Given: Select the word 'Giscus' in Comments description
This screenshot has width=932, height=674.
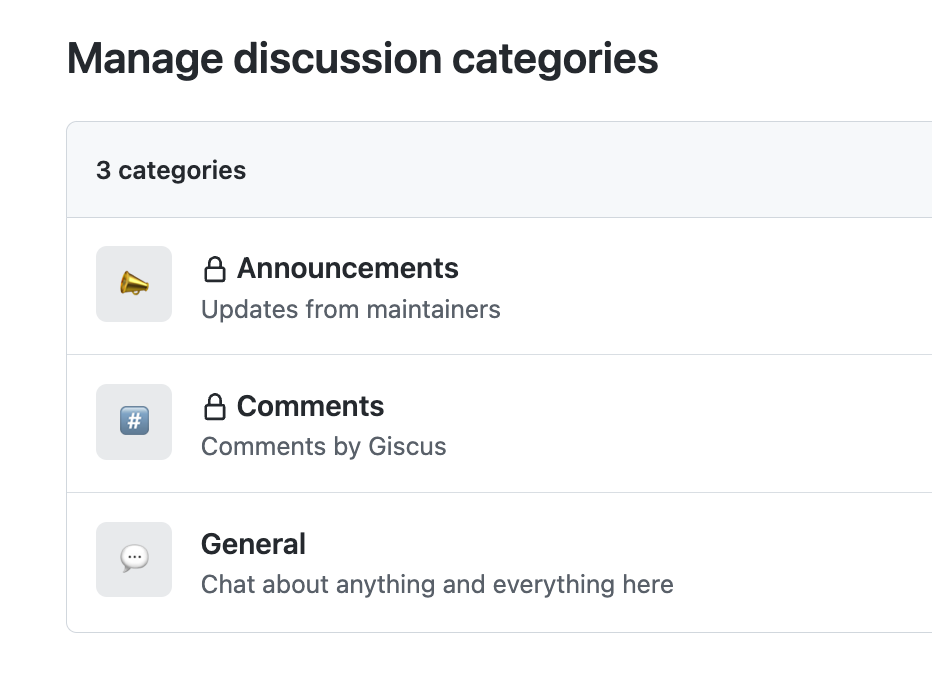Looking at the screenshot, I should point(407,446).
